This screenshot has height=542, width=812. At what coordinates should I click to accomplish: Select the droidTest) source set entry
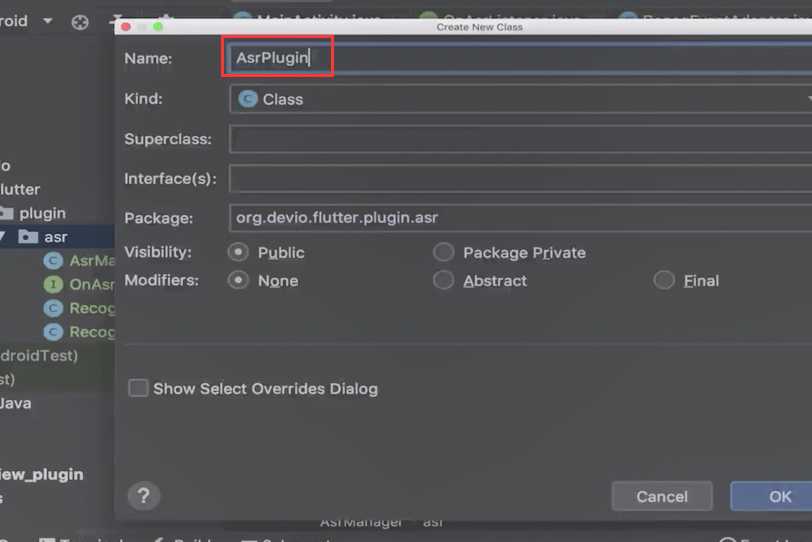pos(39,356)
